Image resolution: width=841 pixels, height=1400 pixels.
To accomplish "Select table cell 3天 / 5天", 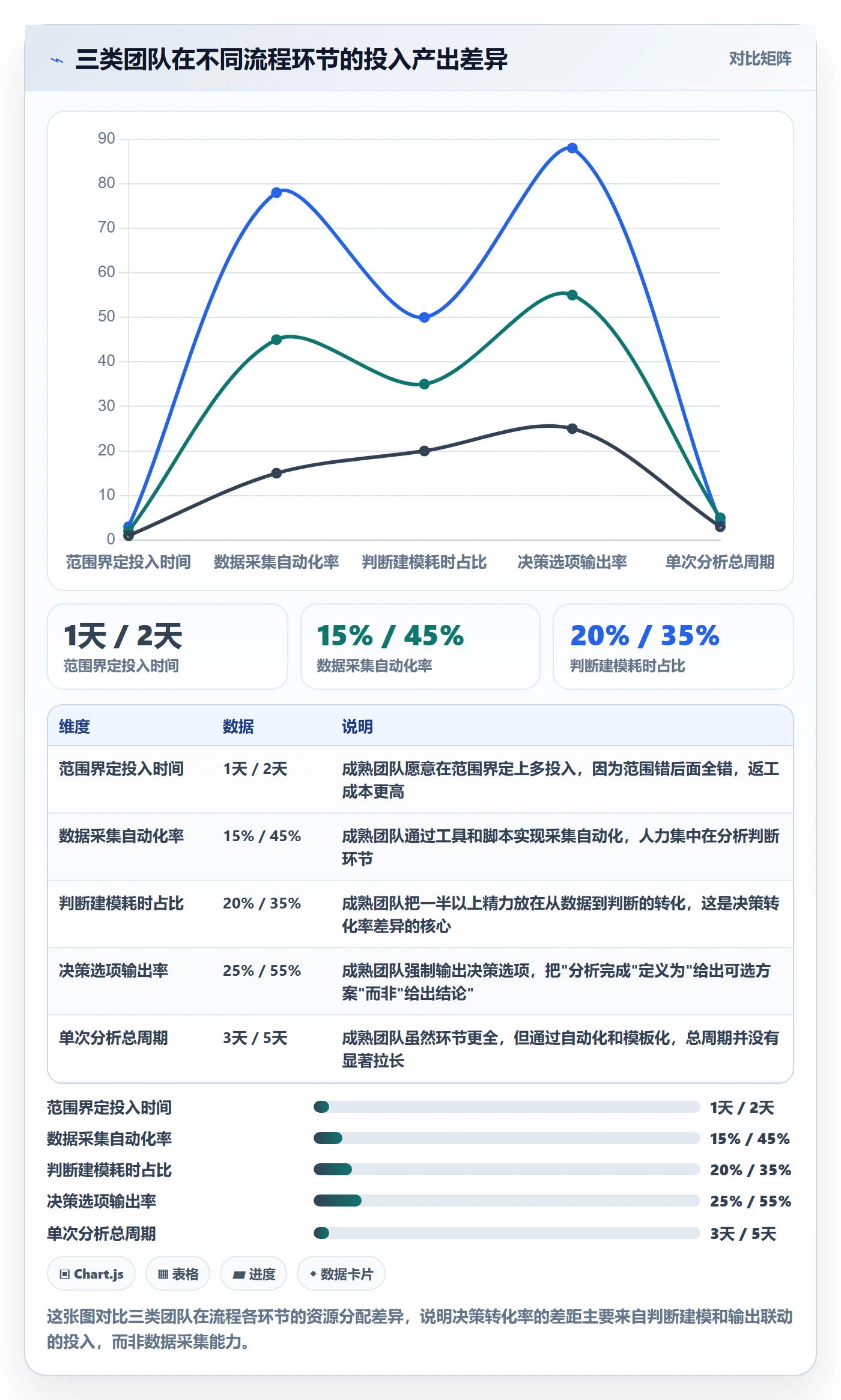I will (255, 1038).
